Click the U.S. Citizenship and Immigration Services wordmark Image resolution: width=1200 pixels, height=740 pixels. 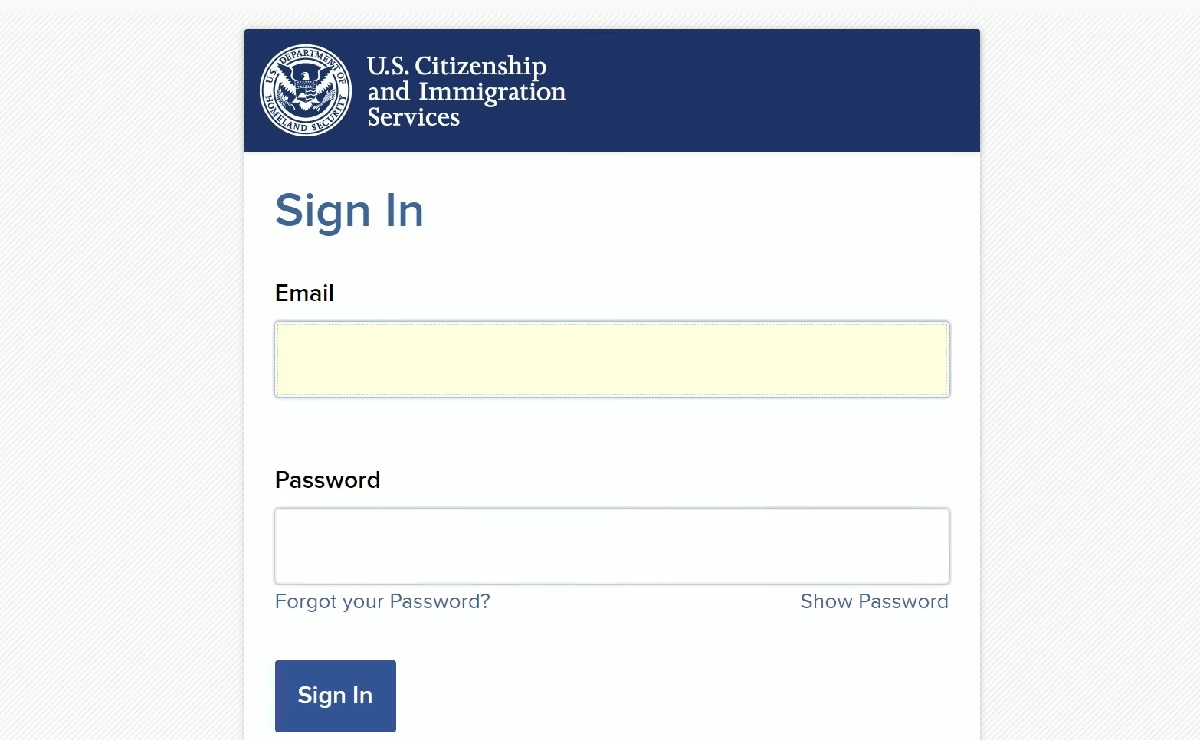coord(466,91)
